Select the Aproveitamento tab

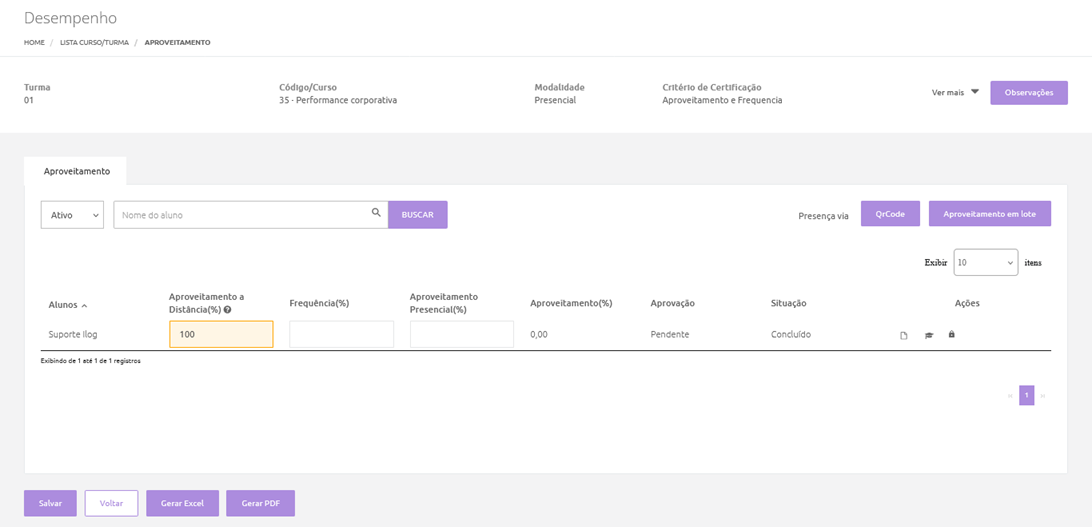coord(76,171)
